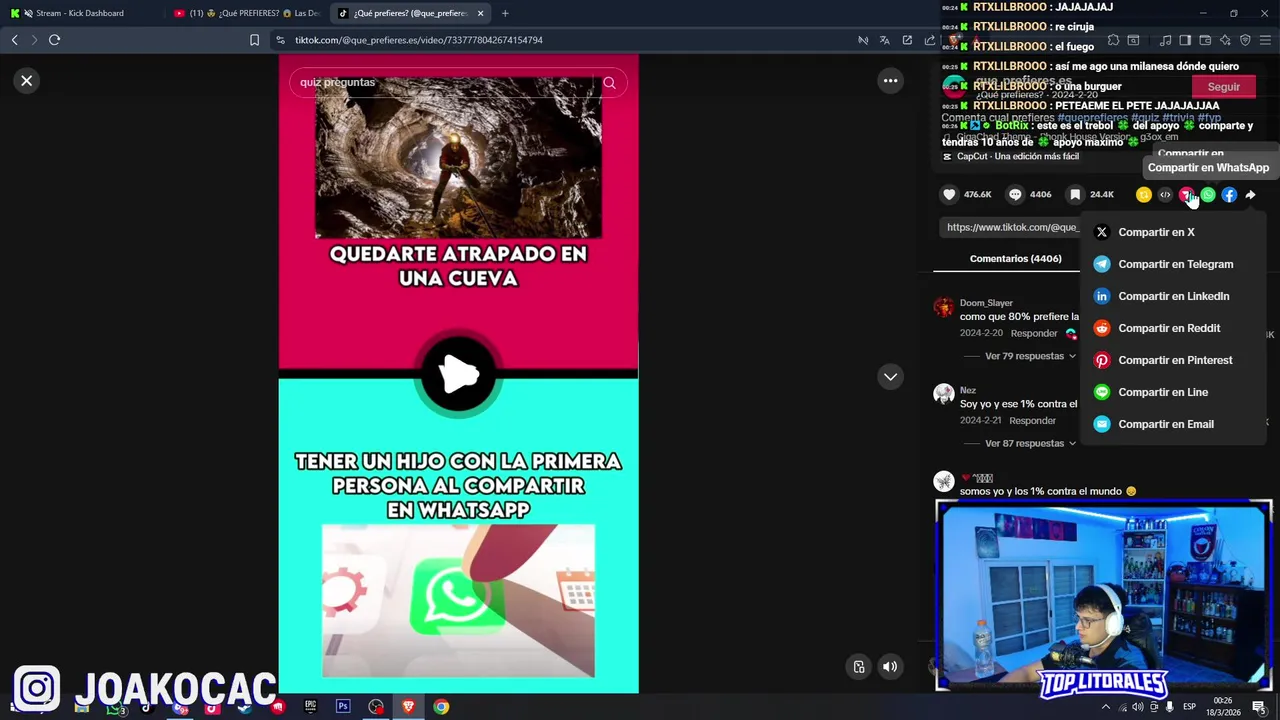Select Compartir en Reddit
The height and width of the screenshot is (720, 1280).
tap(1173, 328)
